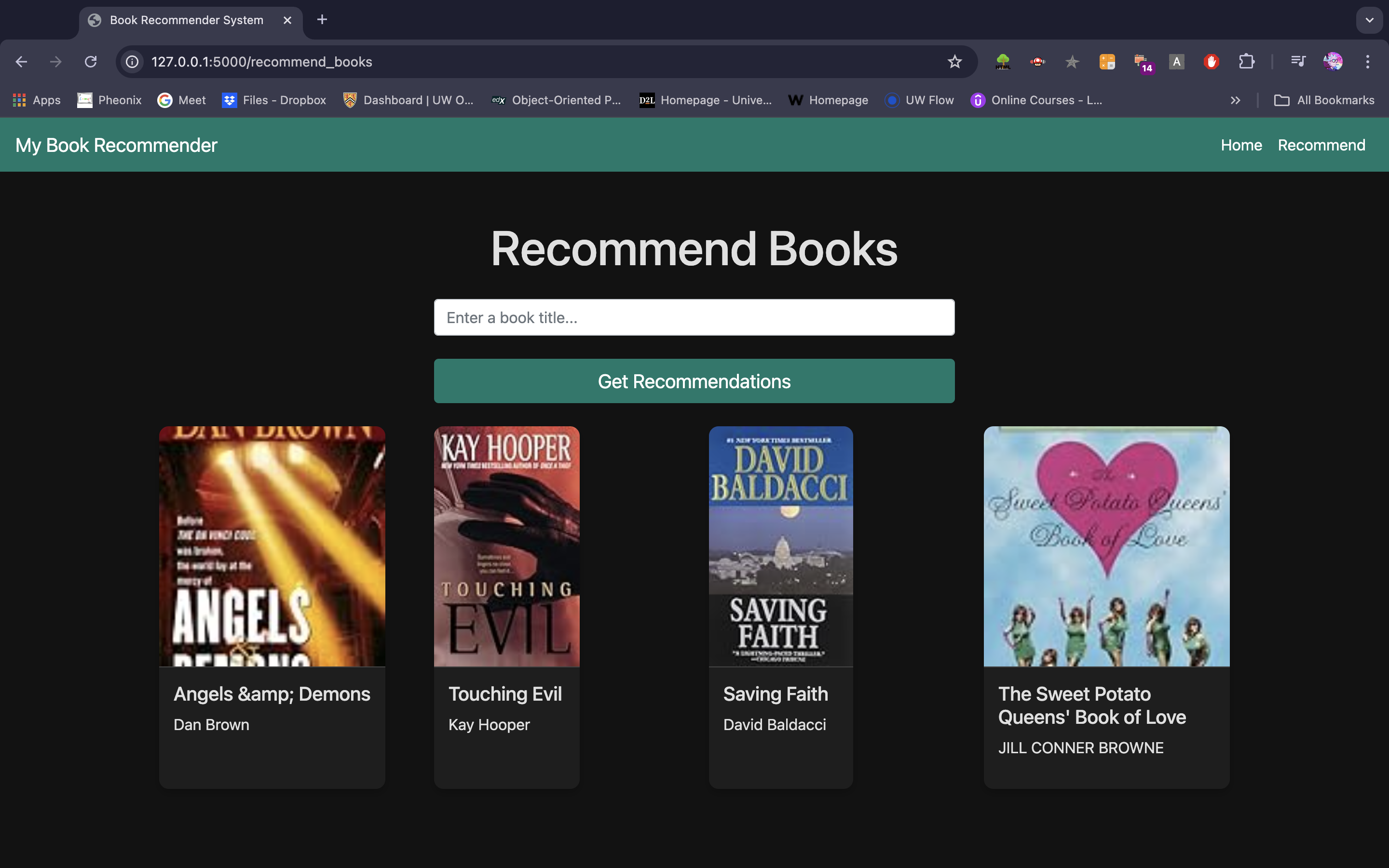
Task: Open a new tab with plus button
Action: pyautogui.click(x=322, y=19)
